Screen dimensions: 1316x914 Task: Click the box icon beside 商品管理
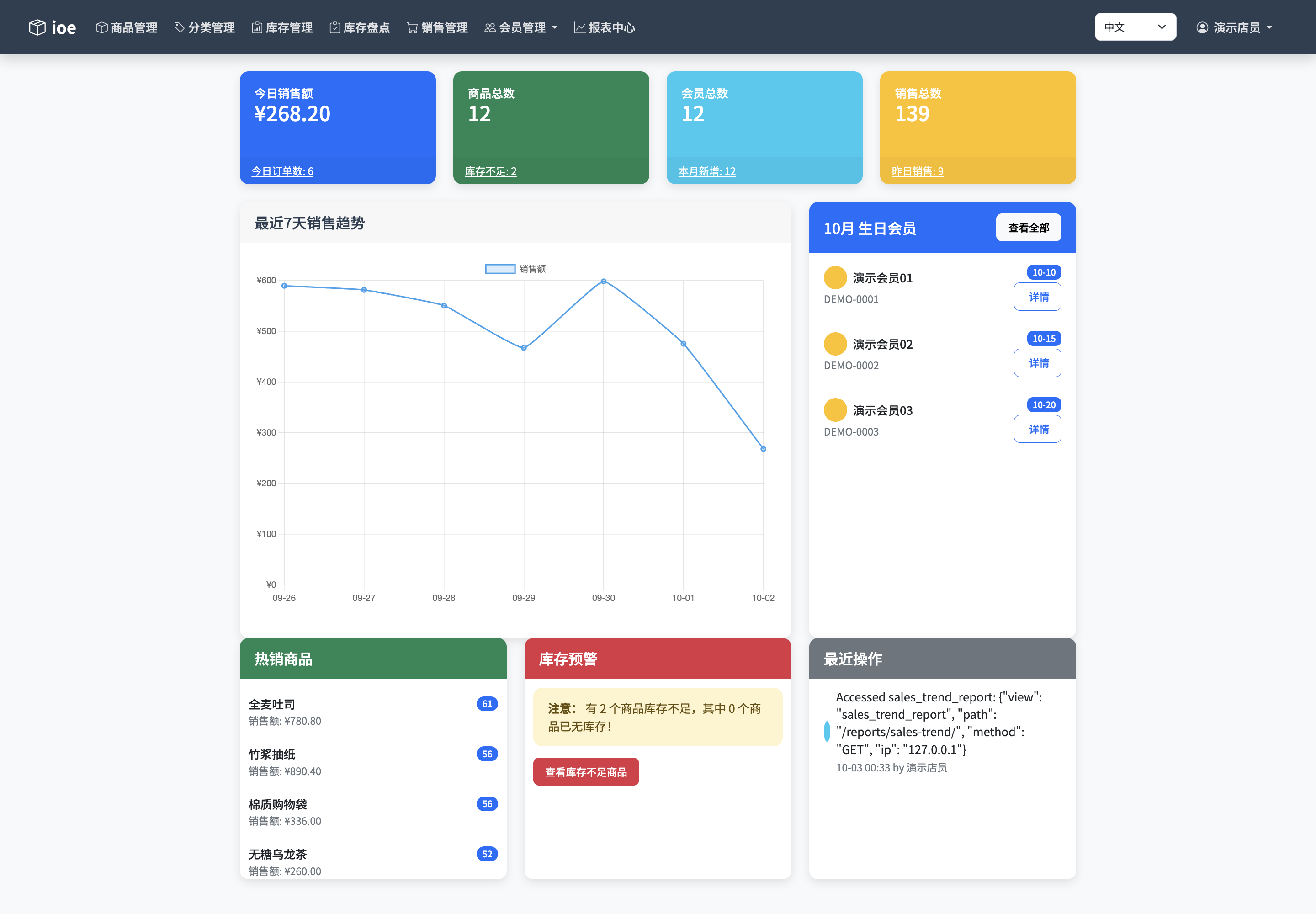102,27
